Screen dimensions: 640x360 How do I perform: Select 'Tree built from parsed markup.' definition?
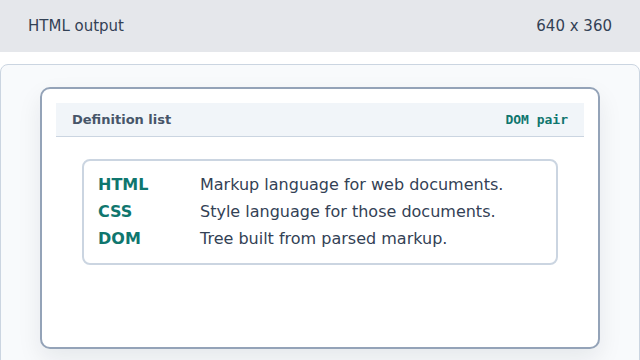323,238
